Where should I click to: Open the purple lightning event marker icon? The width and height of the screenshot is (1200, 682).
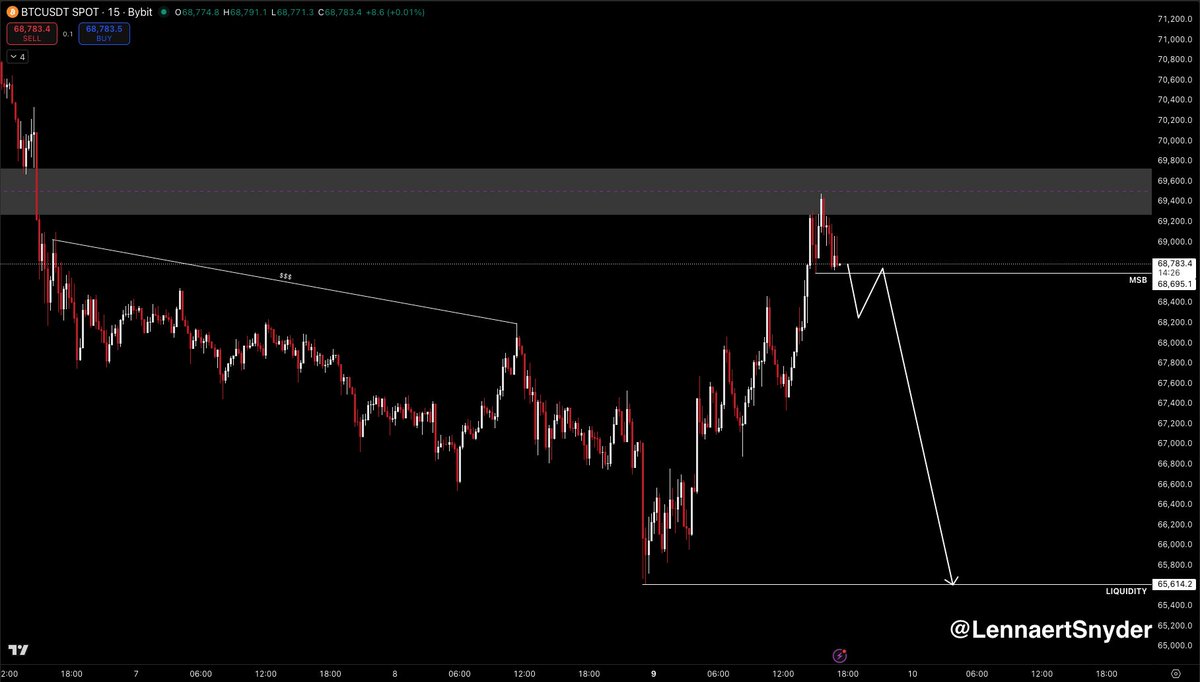840,655
